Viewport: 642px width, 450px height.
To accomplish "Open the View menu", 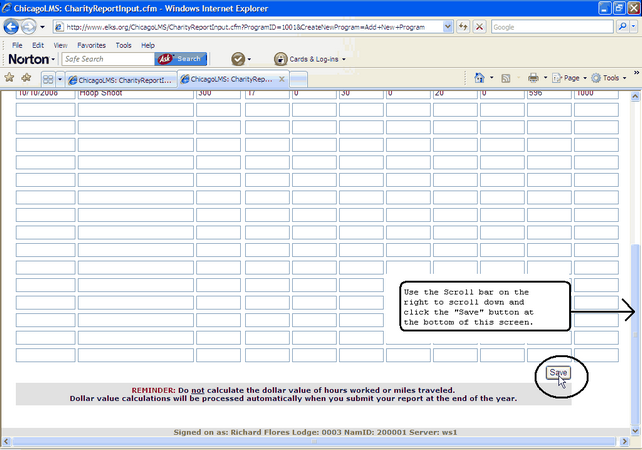I will coord(60,45).
